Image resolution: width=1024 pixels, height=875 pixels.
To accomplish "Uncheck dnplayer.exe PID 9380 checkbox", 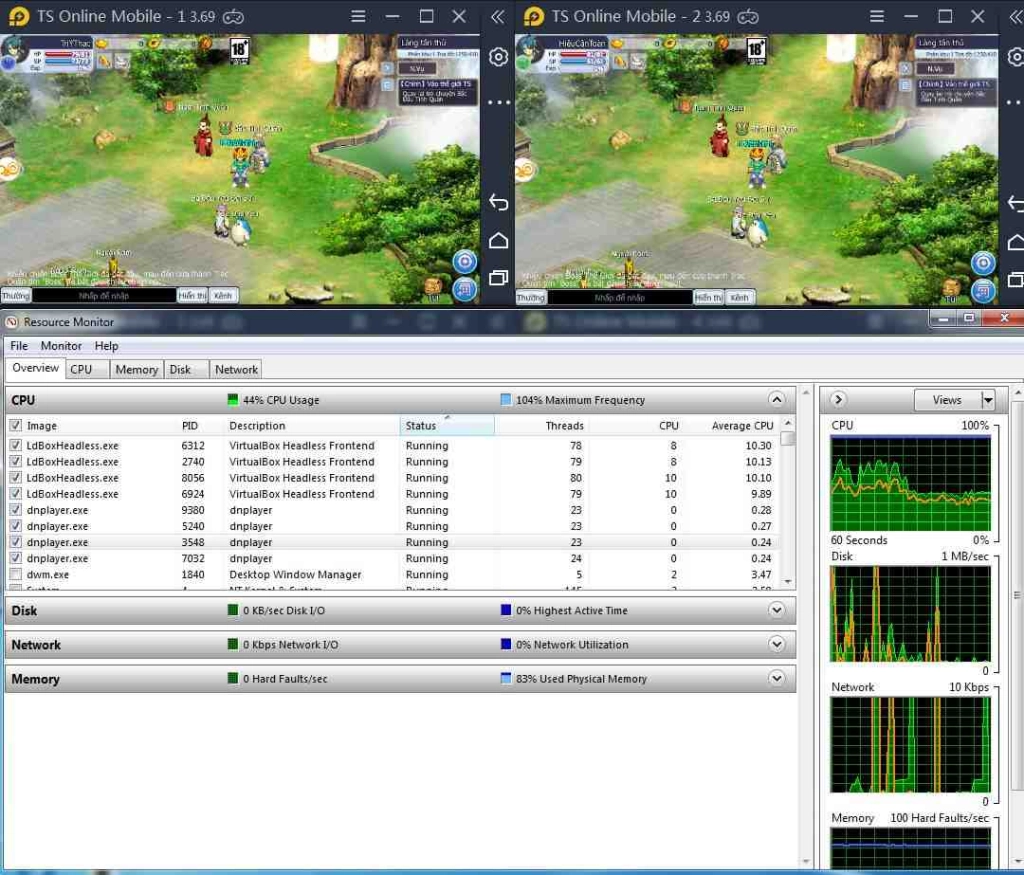I will [16, 510].
